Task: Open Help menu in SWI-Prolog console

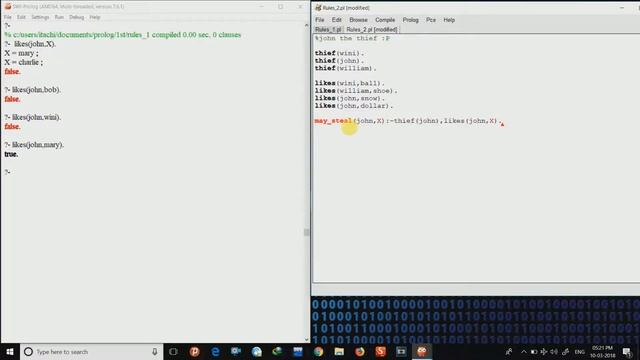Action: point(95,17)
